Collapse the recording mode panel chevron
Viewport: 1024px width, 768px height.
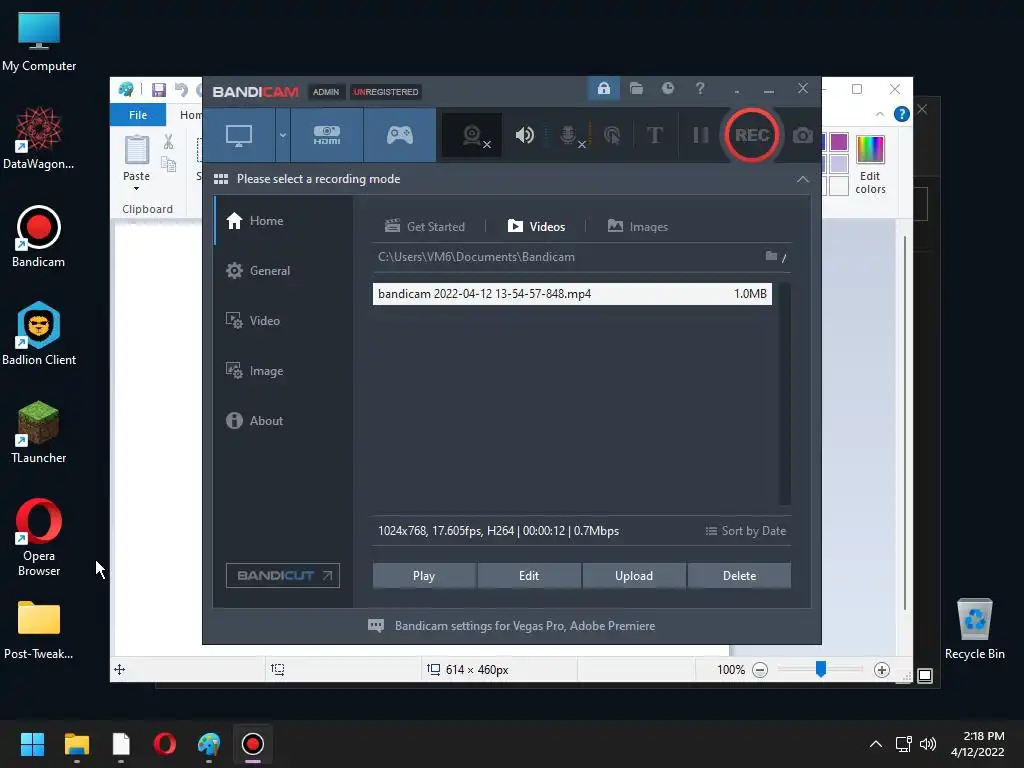coord(803,179)
